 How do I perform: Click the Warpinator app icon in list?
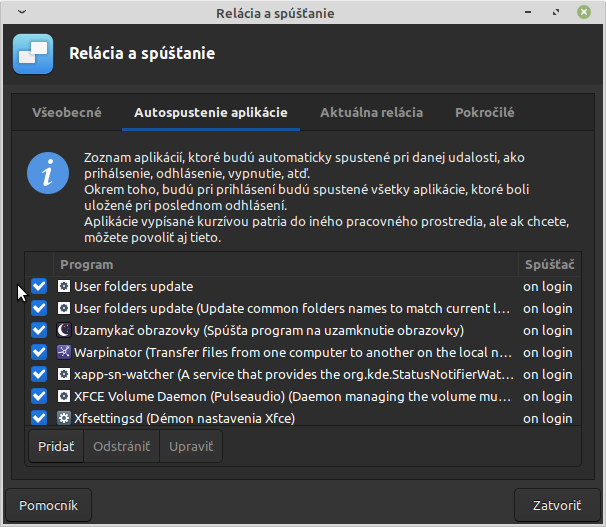[64, 352]
